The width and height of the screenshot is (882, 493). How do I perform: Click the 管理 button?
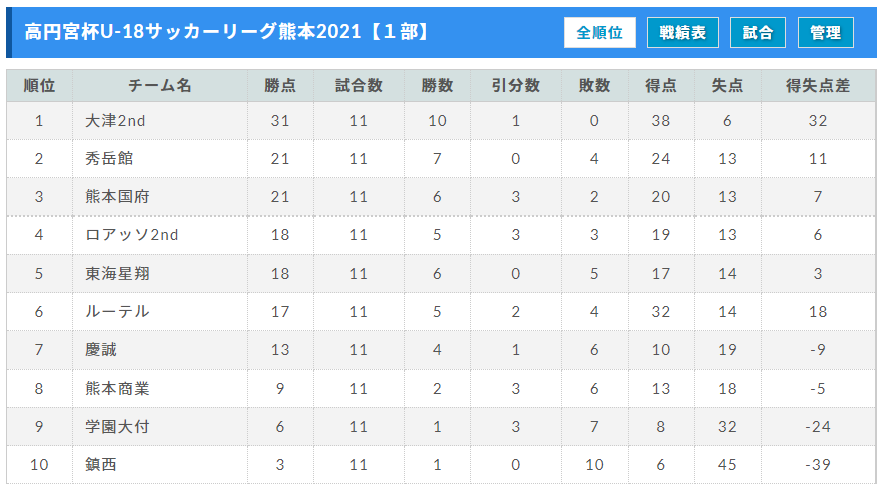click(x=825, y=33)
